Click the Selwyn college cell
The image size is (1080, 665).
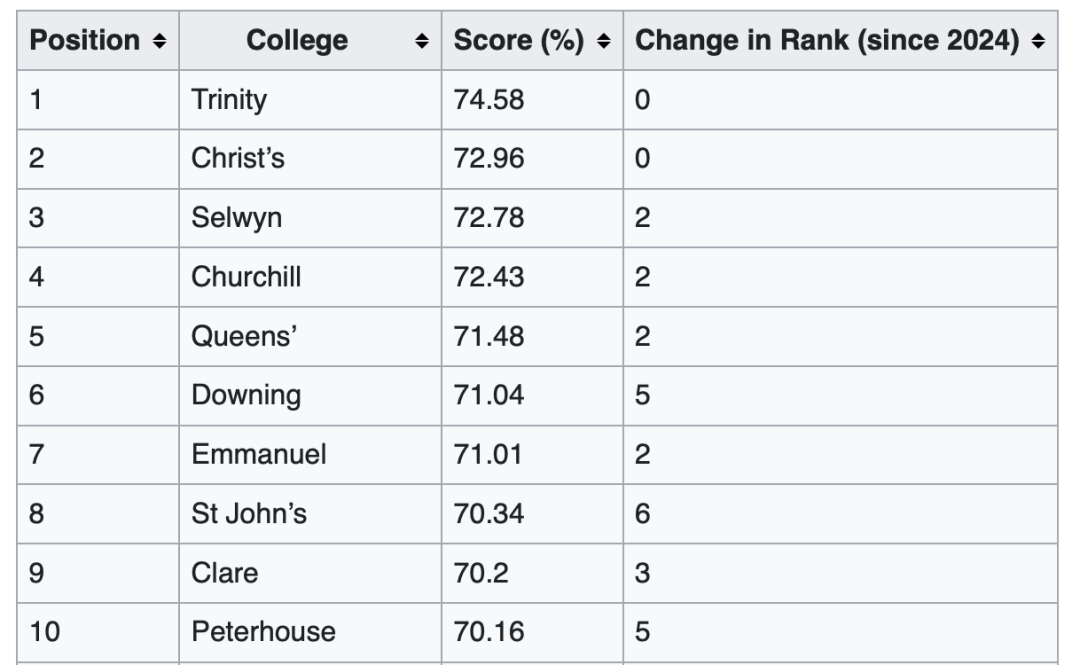click(x=236, y=218)
